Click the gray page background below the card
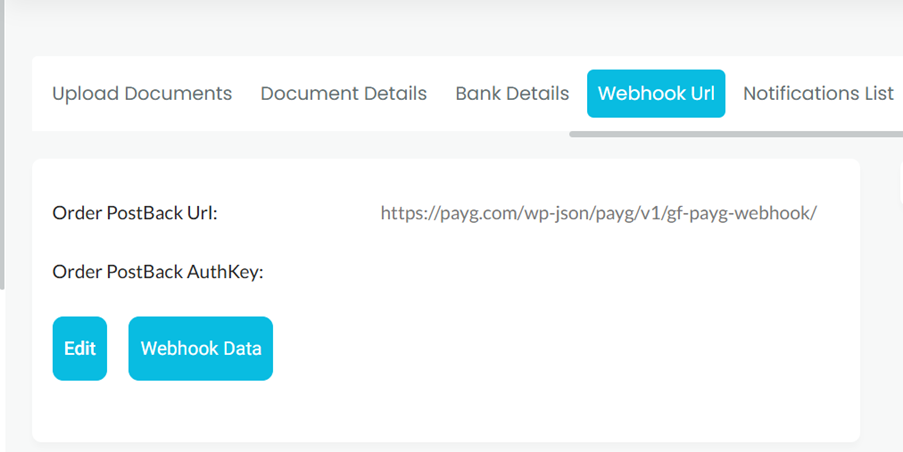 coord(450,447)
